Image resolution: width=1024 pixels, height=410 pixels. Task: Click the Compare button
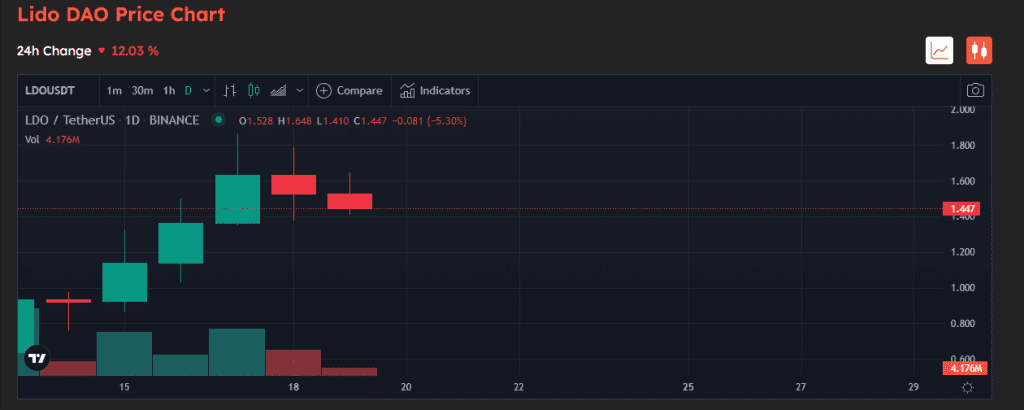349,91
